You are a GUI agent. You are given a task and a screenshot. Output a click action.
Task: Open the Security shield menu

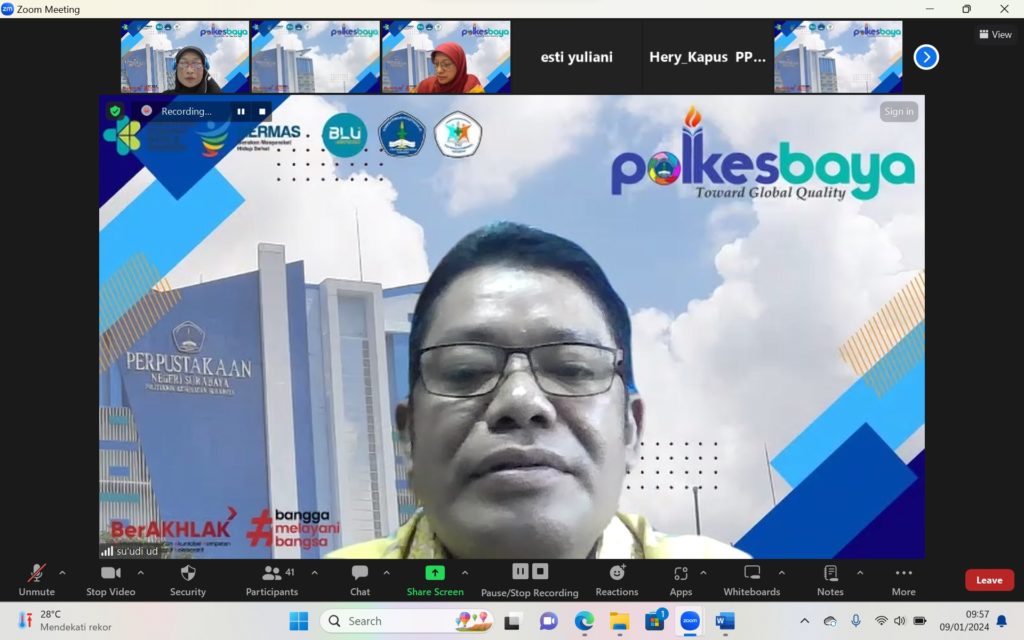(x=188, y=580)
